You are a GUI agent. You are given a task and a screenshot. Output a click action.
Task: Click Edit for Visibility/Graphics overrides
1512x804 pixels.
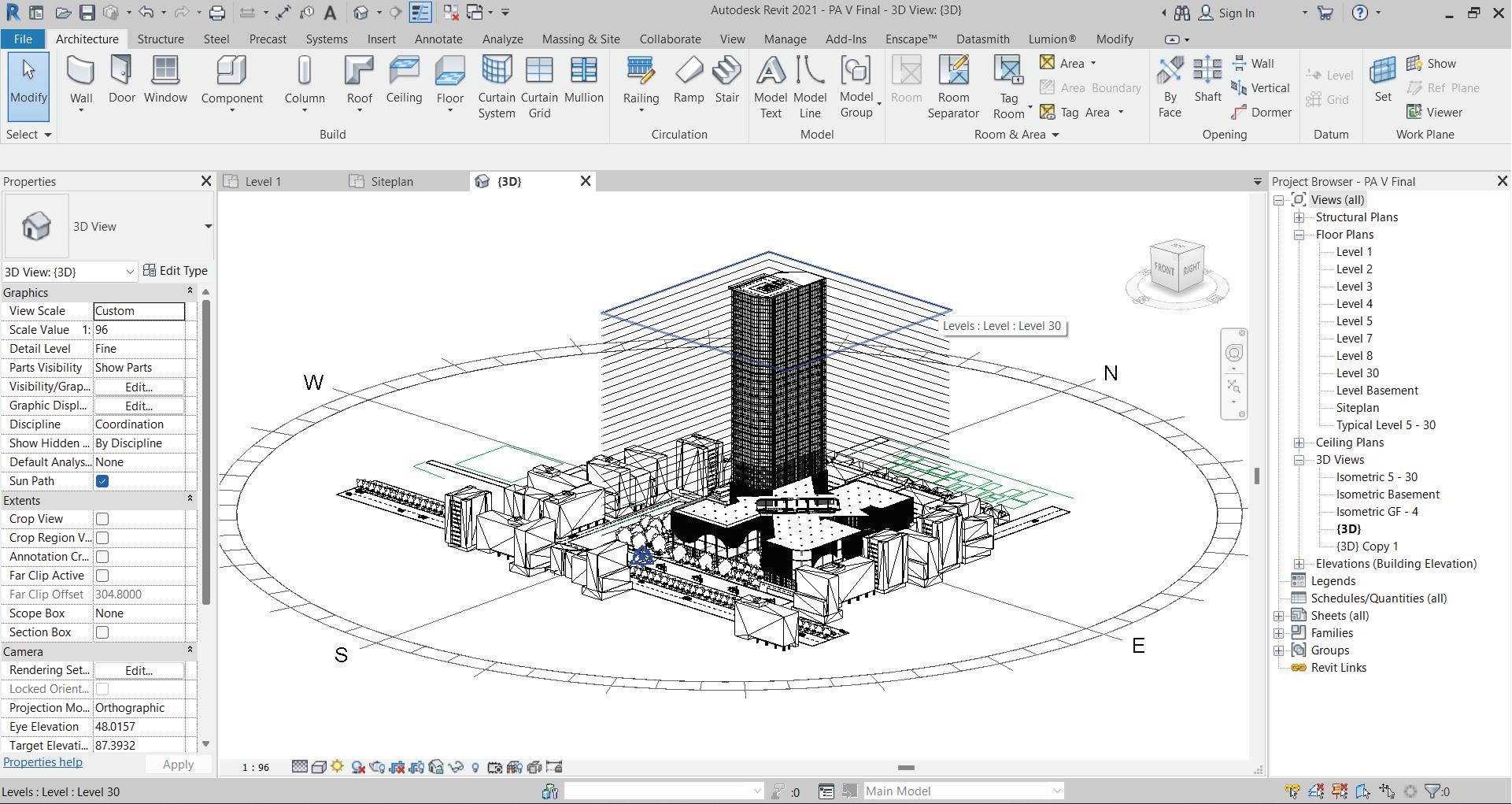tap(139, 387)
